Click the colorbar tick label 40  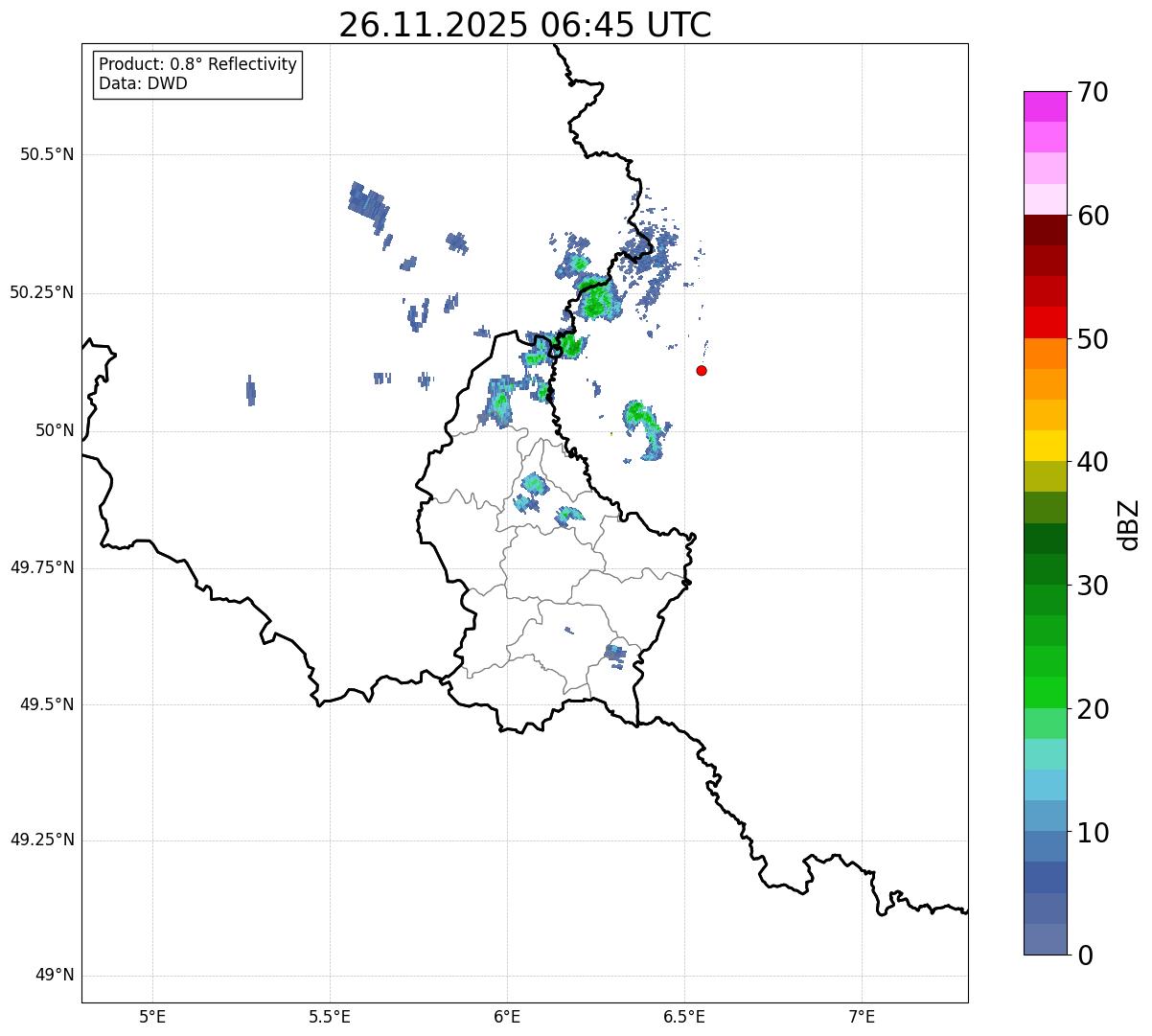(1093, 462)
